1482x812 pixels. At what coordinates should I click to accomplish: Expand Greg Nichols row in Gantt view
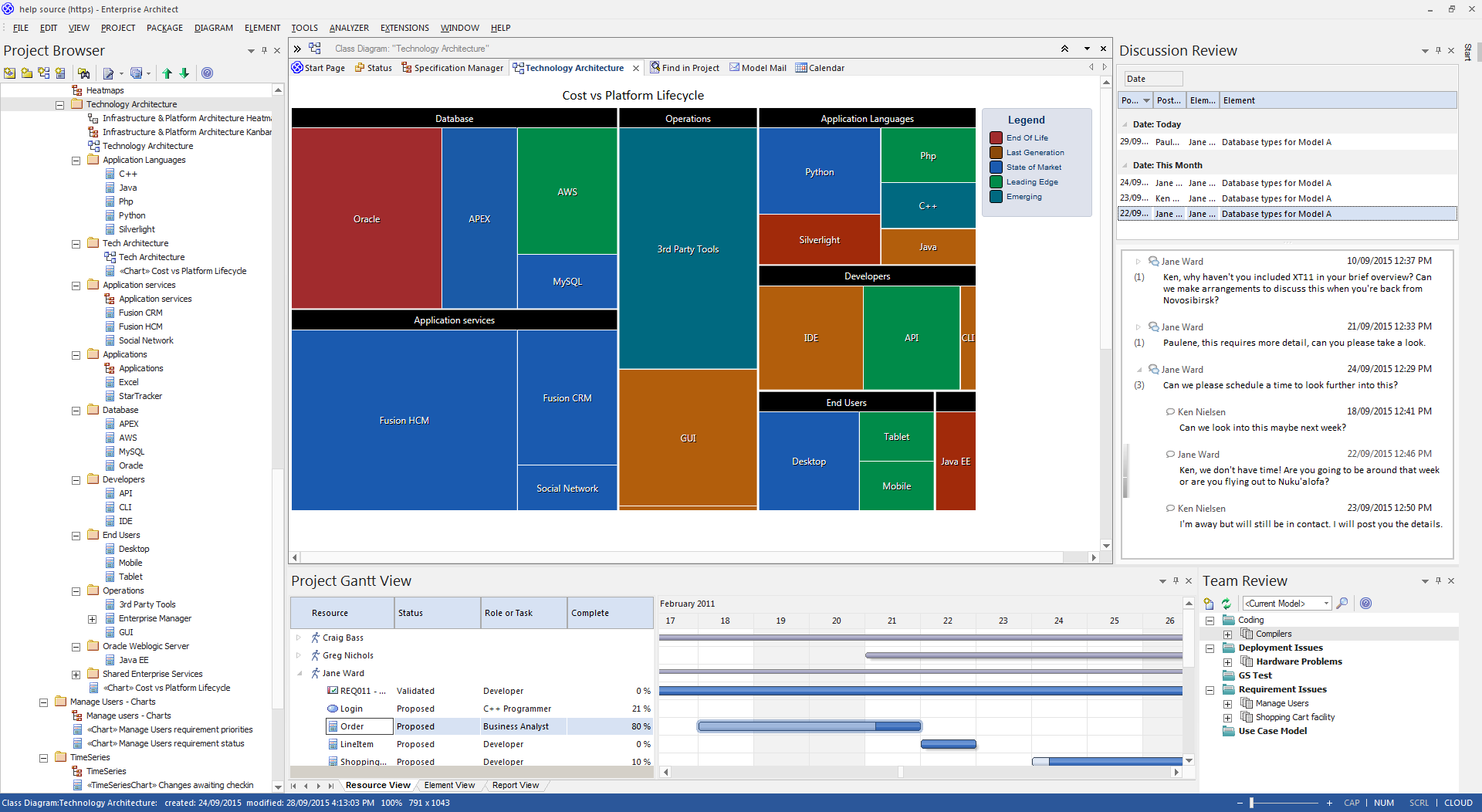pos(299,655)
